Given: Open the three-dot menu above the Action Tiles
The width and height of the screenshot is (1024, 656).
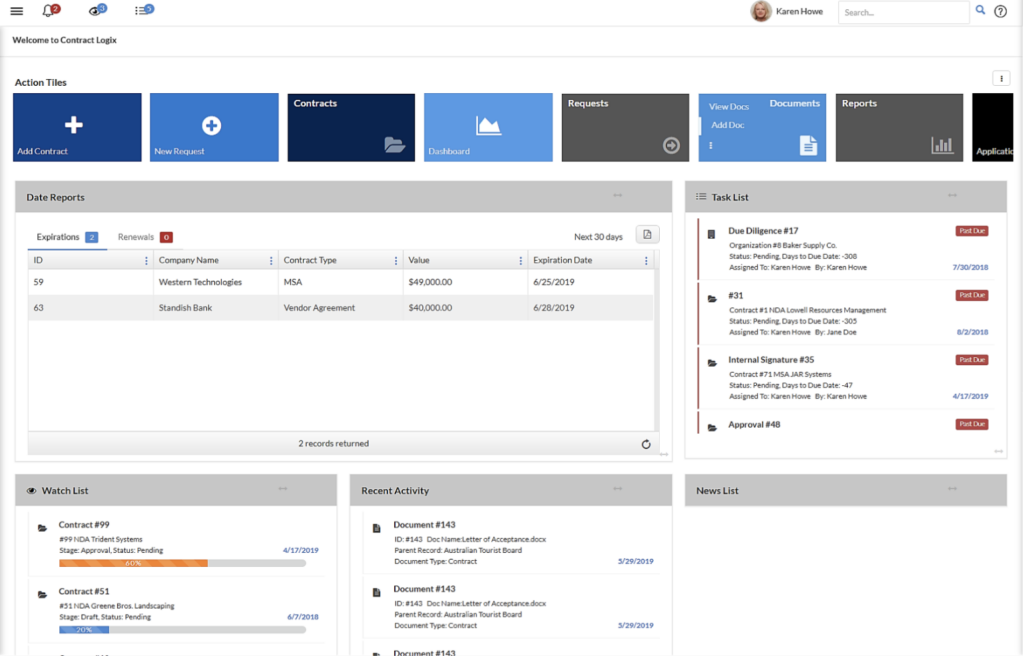Looking at the screenshot, I should [x=1001, y=77].
